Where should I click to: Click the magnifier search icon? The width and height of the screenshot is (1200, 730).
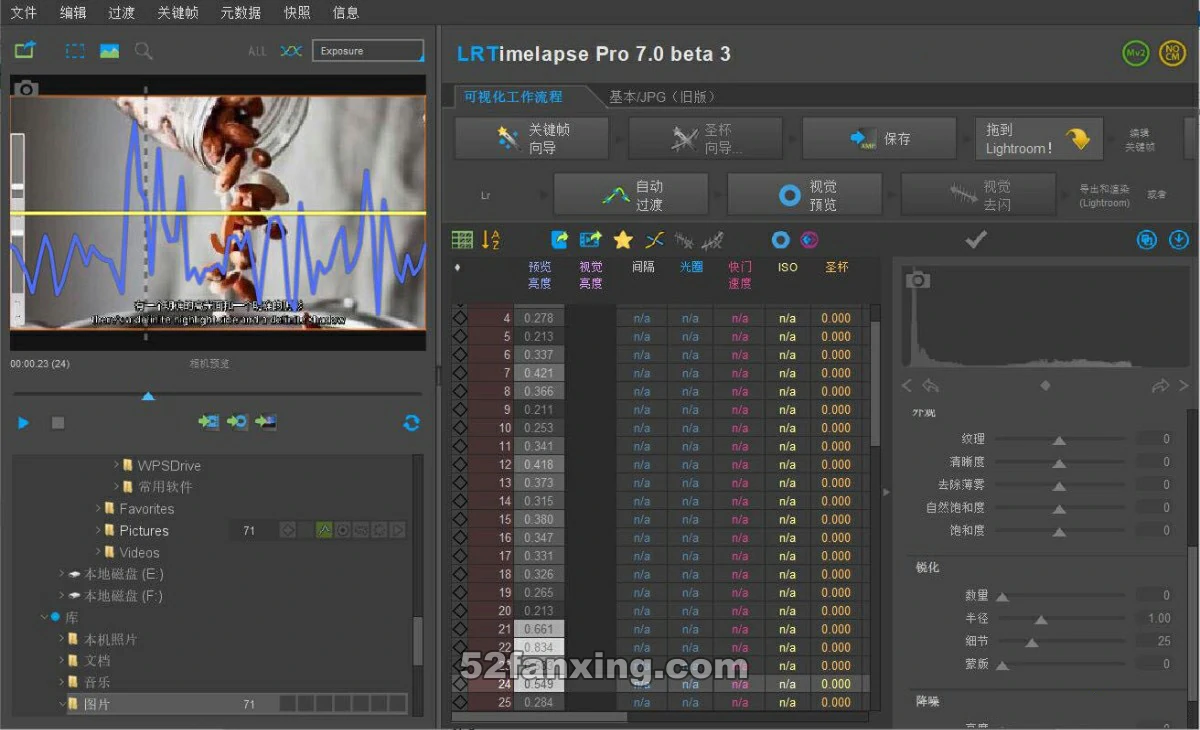(x=143, y=51)
